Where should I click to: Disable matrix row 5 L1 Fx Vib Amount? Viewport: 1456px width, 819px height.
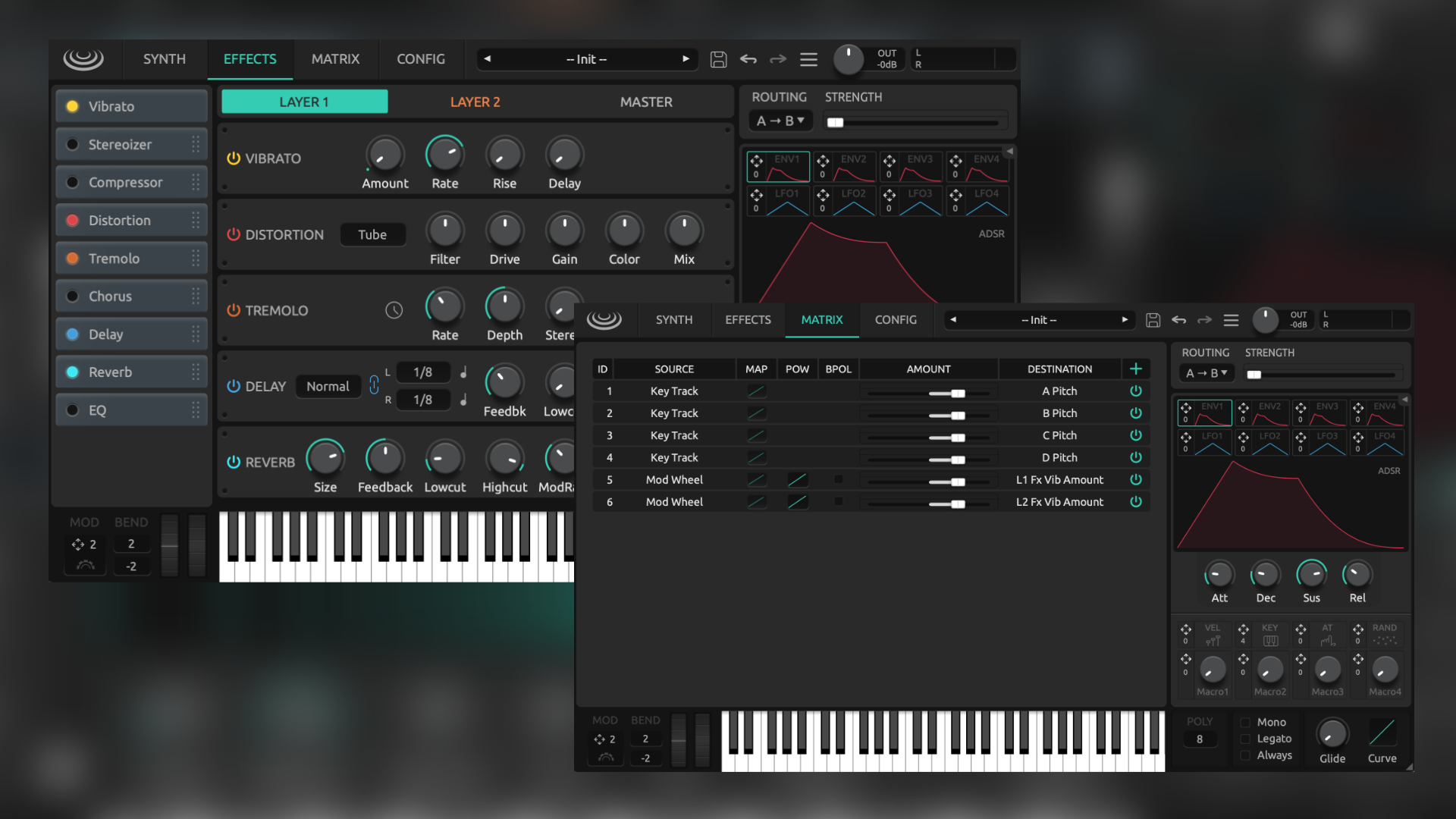click(1135, 479)
